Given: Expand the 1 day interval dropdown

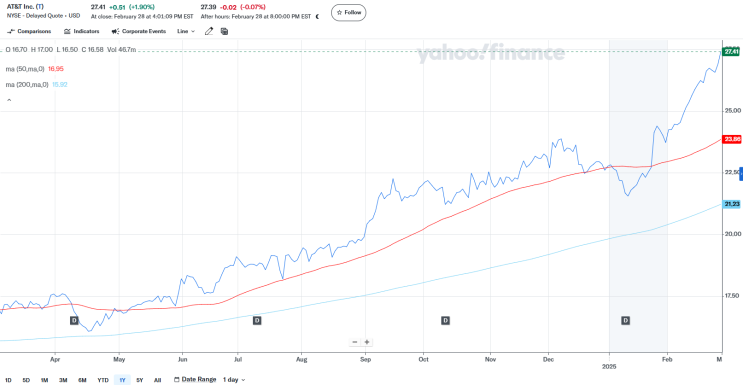Looking at the screenshot, I should click(x=234, y=379).
